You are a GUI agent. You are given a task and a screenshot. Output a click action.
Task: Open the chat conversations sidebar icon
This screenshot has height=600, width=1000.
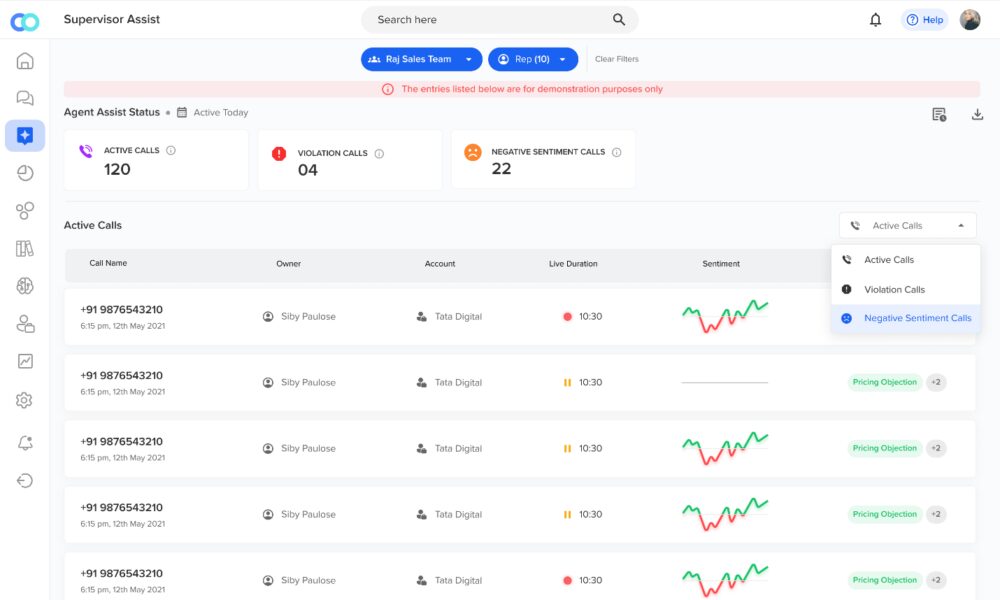25,98
